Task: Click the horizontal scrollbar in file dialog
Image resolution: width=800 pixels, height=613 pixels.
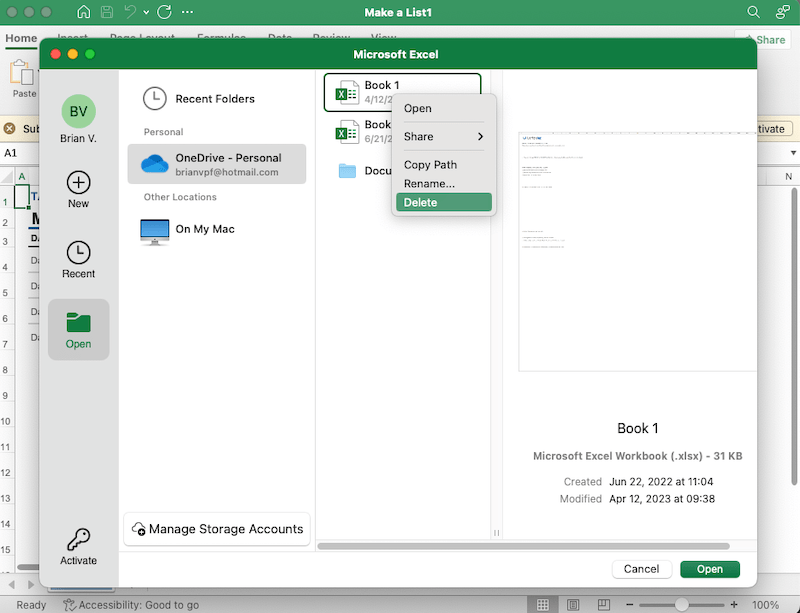Action: click(x=523, y=546)
